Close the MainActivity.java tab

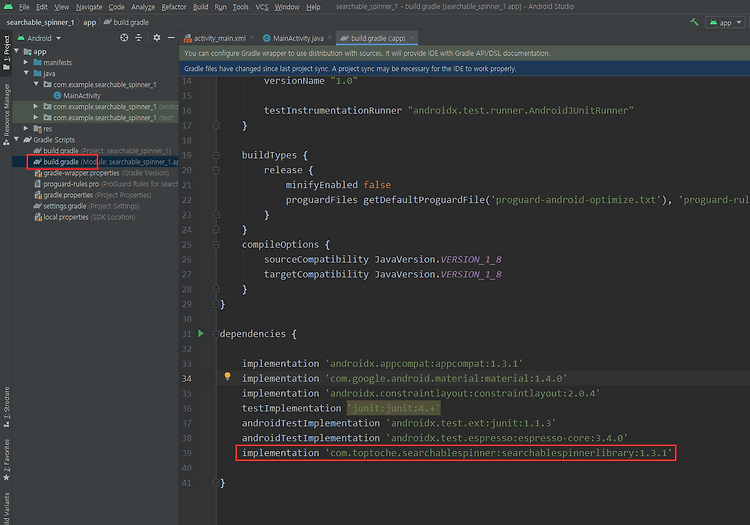pos(330,38)
